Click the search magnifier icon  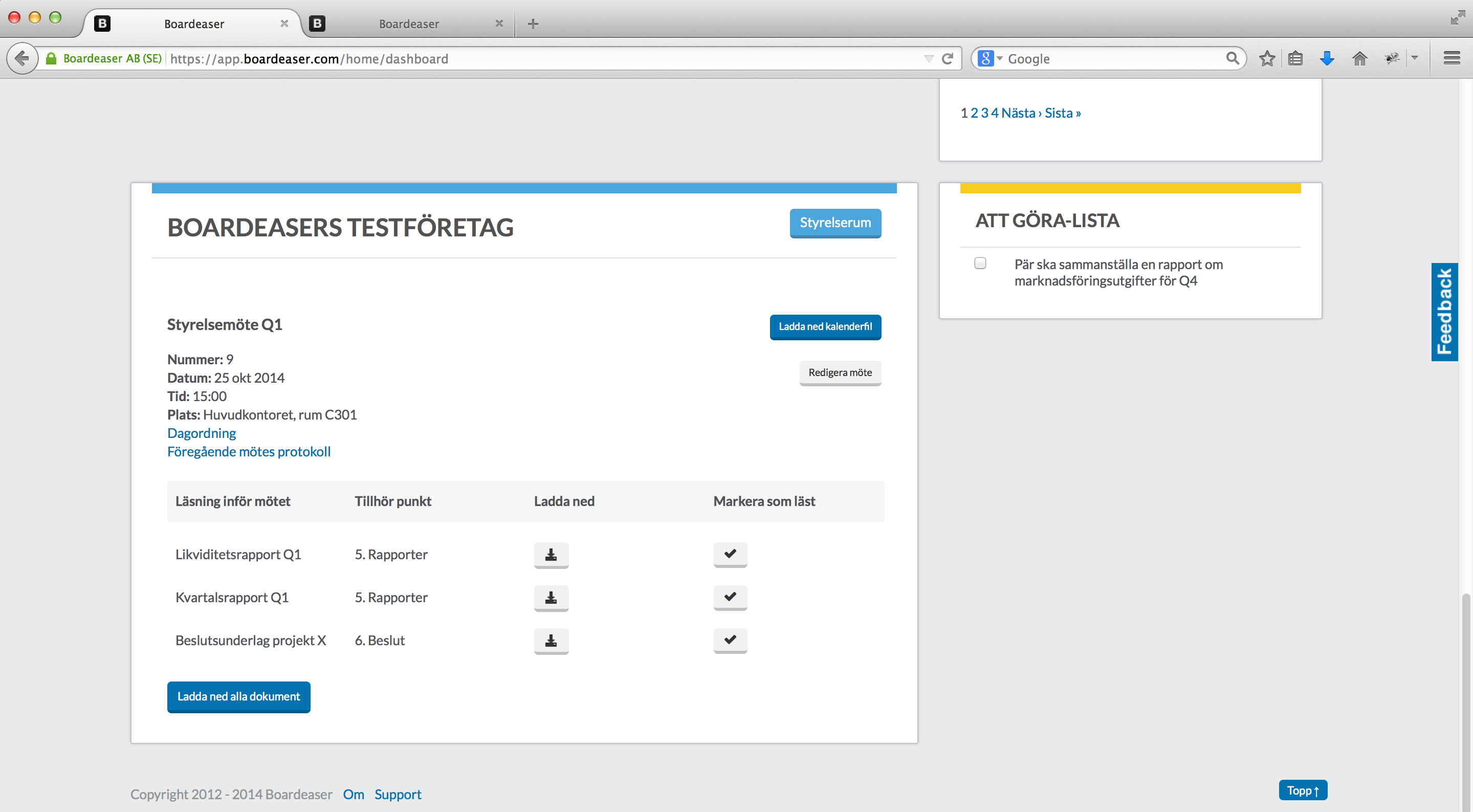[x=1232, y=58]
